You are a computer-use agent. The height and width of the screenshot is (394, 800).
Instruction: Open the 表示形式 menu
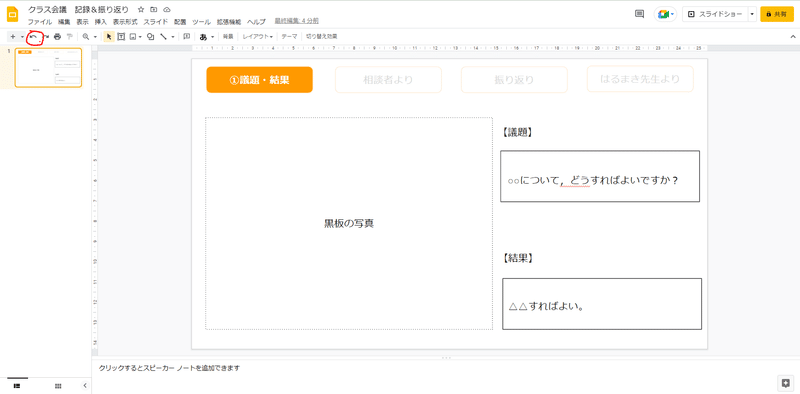click(x=125, y=22)
